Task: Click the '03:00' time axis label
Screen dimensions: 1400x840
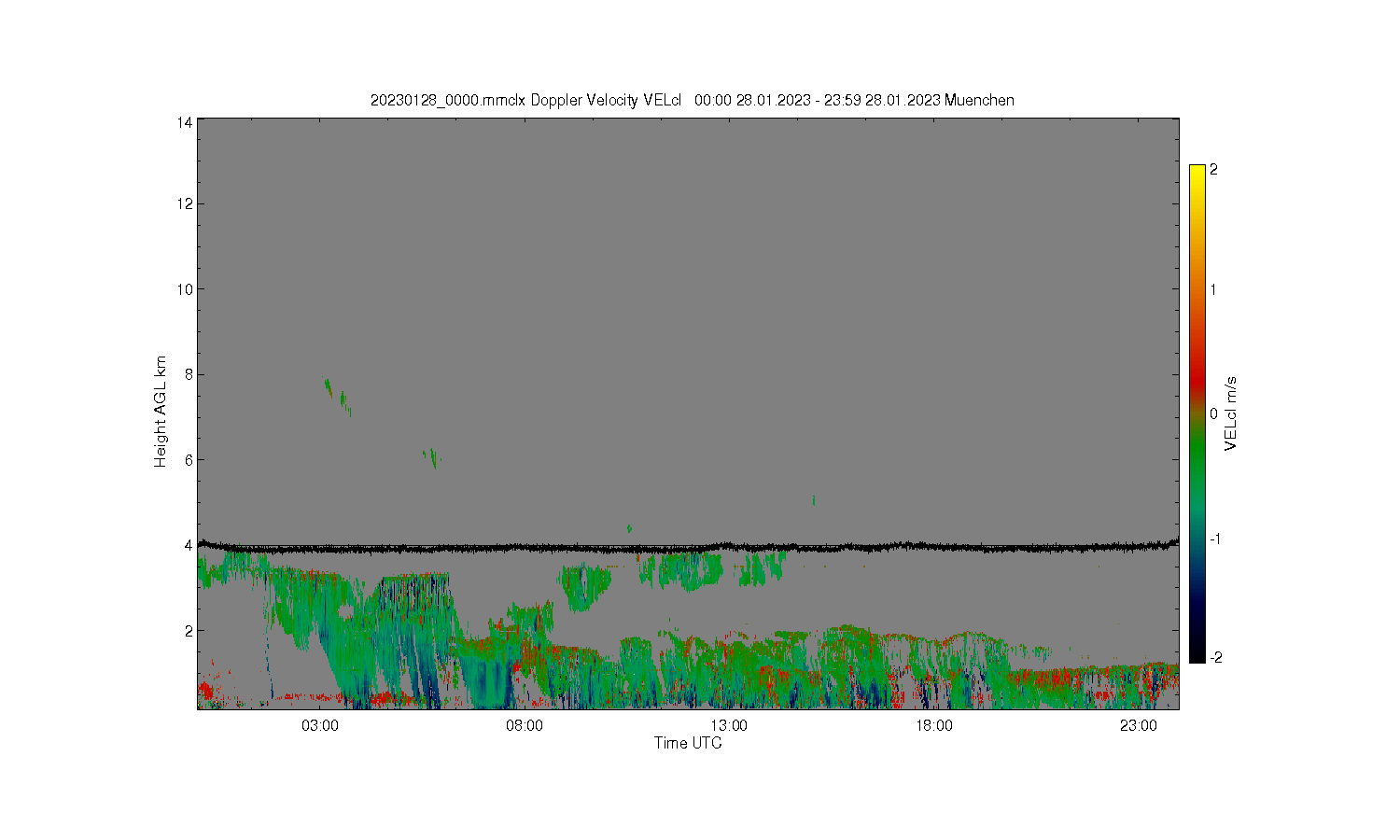Action: coord(320,726)
